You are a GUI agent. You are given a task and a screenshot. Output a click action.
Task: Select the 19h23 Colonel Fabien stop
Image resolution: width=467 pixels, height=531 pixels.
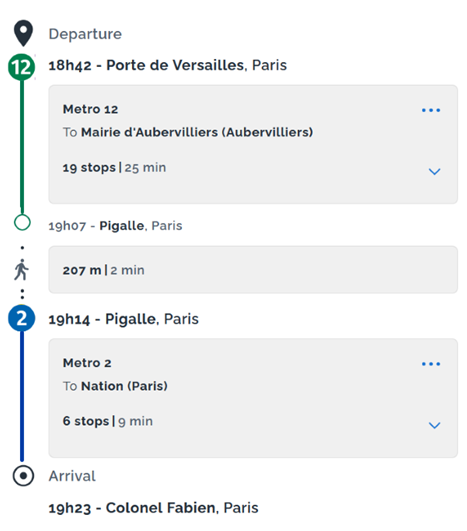(153, 508)
